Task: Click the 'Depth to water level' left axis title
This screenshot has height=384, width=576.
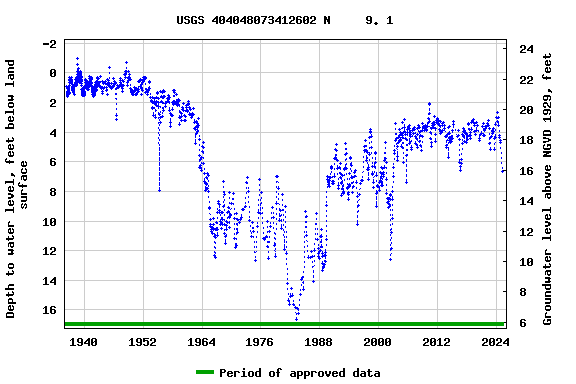Action: click(x=16, y=188)
